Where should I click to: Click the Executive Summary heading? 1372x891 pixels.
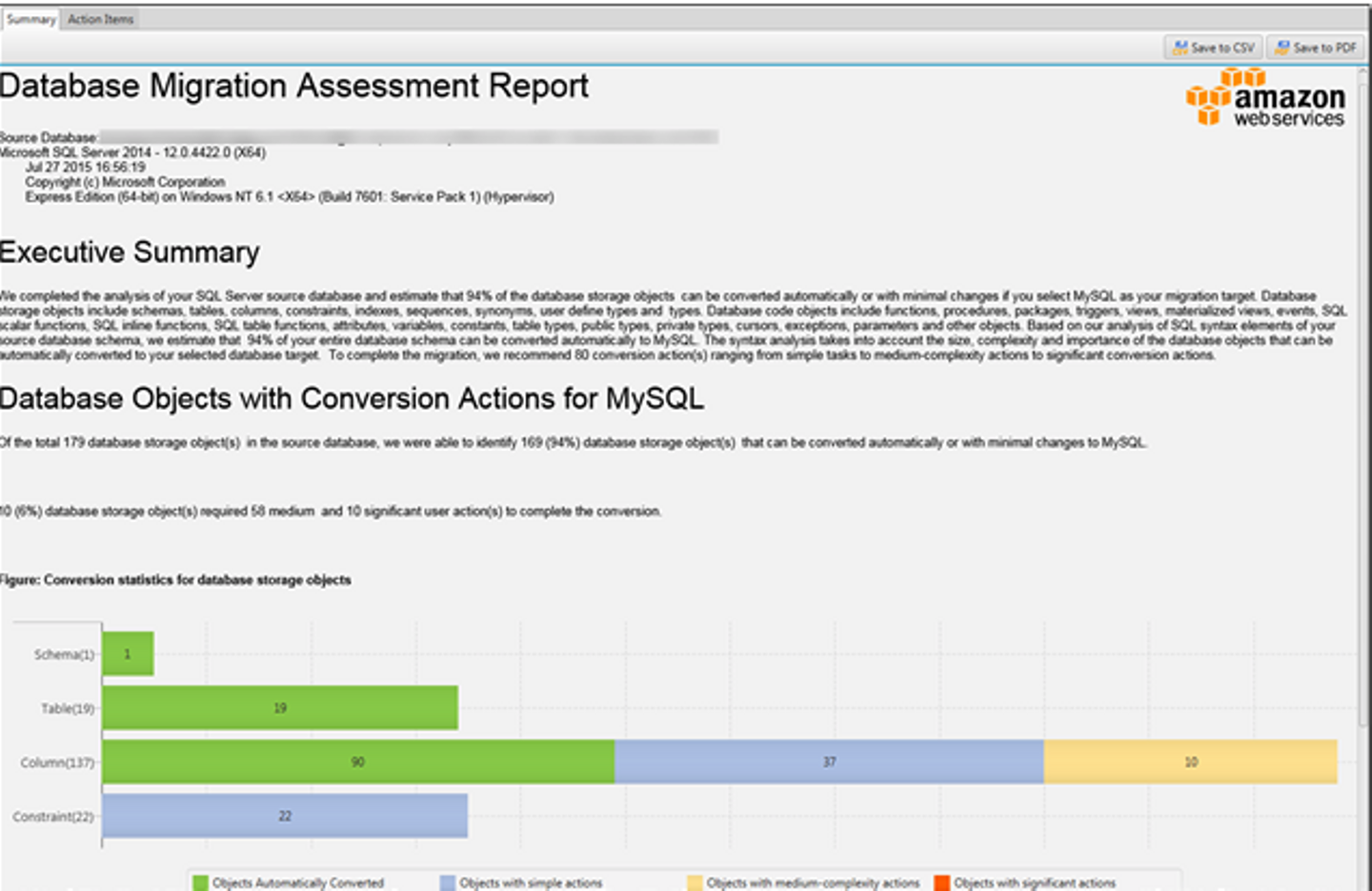point(130,253)
